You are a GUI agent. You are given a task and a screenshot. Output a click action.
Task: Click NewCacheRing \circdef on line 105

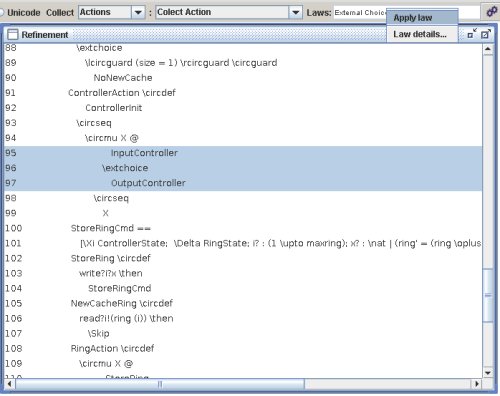(122, 303)
